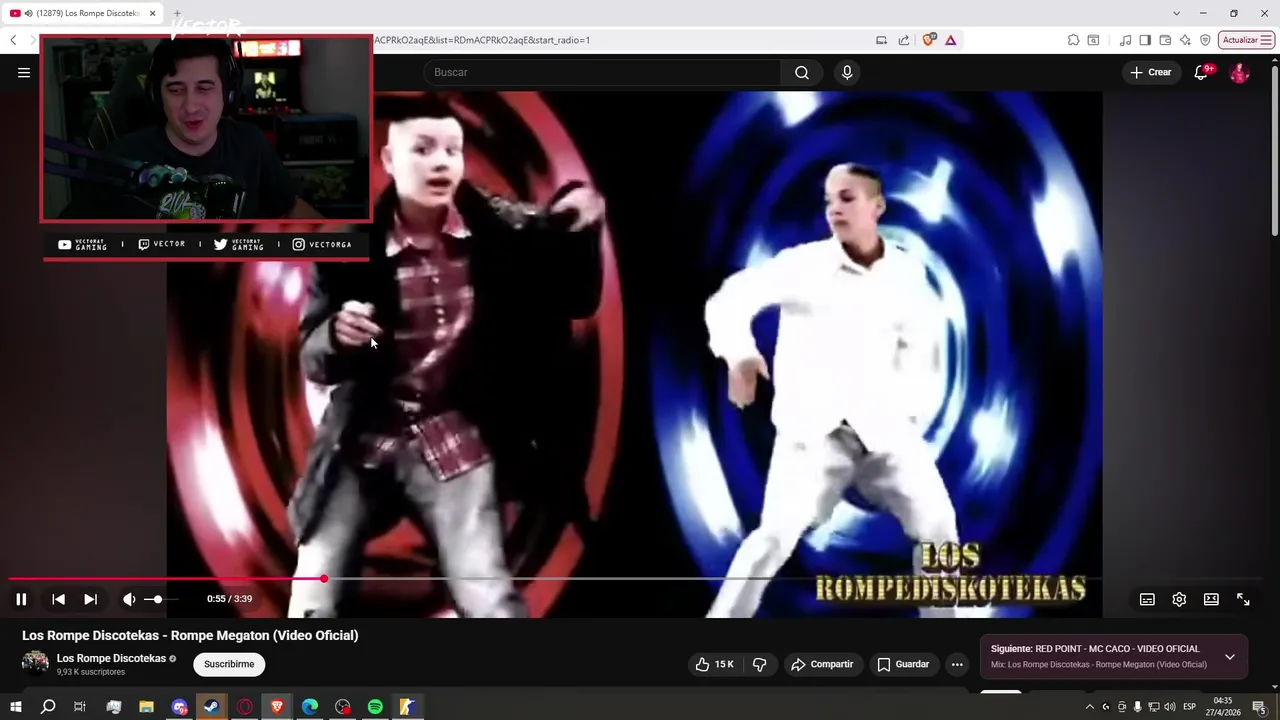The height and width of the screenshot is (720, 1280).
Task: Open Opera GX from the taskbar
Action: click(245, 707)
